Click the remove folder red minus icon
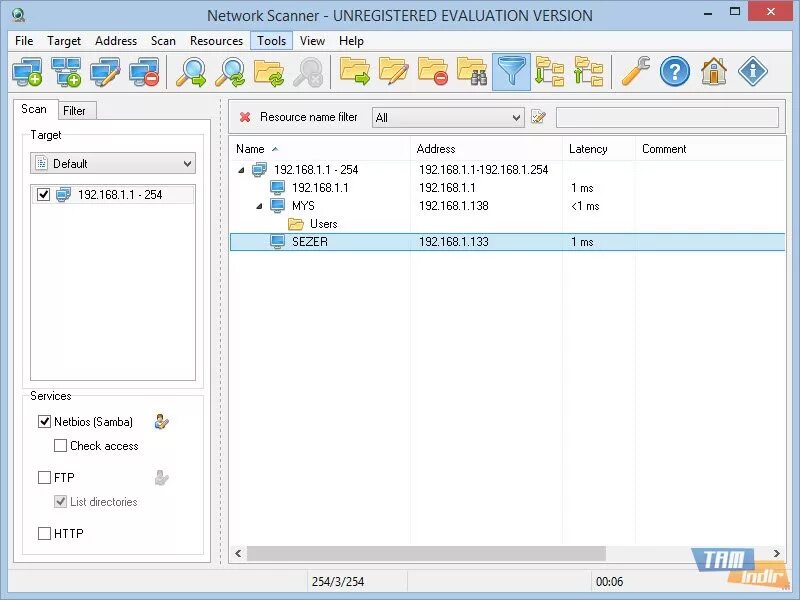The height and width of the screenshot is (600, 800). click(433, 71)
